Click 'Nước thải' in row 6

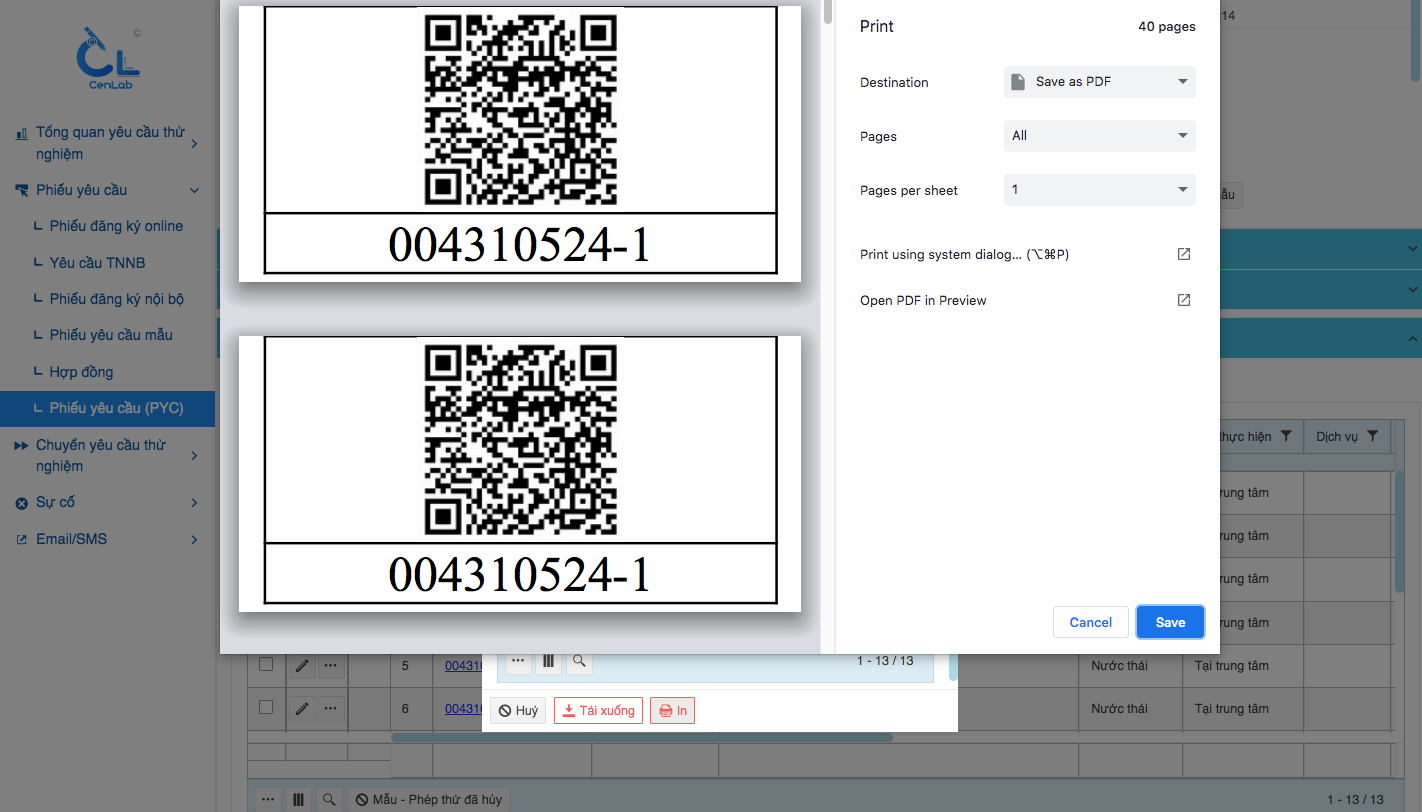coord(1120,709)
